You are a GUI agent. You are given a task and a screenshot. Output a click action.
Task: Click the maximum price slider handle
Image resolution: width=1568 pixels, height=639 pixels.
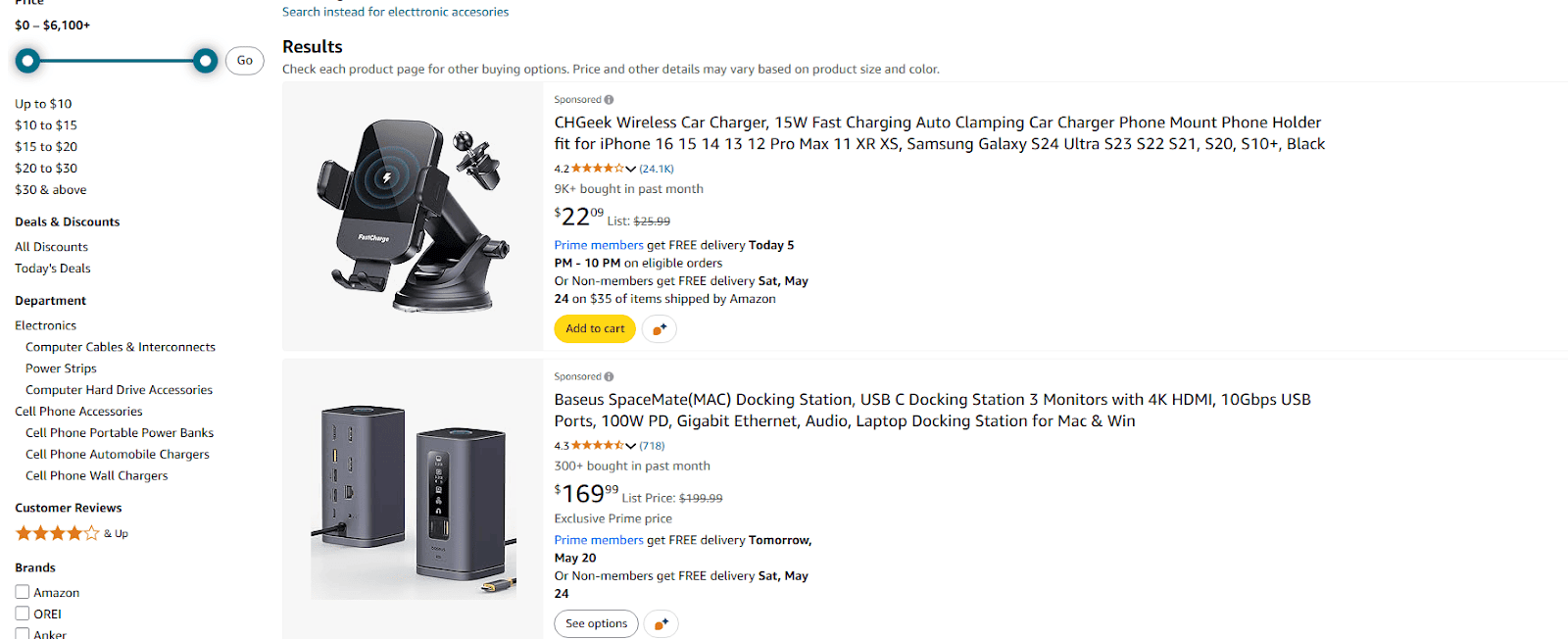coord(205,62)
